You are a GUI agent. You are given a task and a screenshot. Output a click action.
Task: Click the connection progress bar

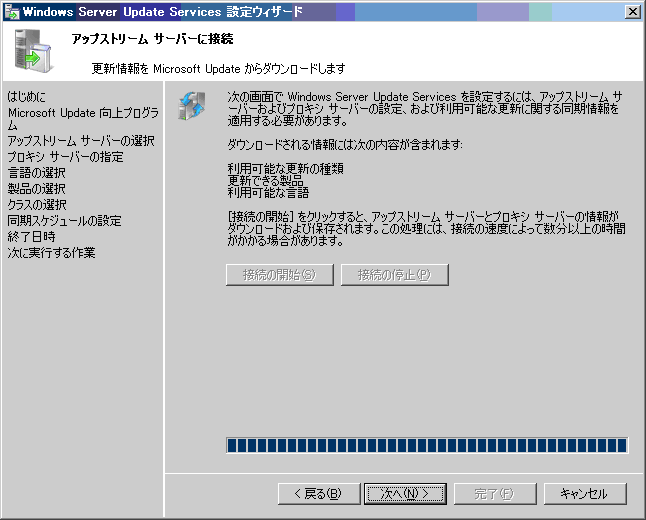(x=427, y=445)
